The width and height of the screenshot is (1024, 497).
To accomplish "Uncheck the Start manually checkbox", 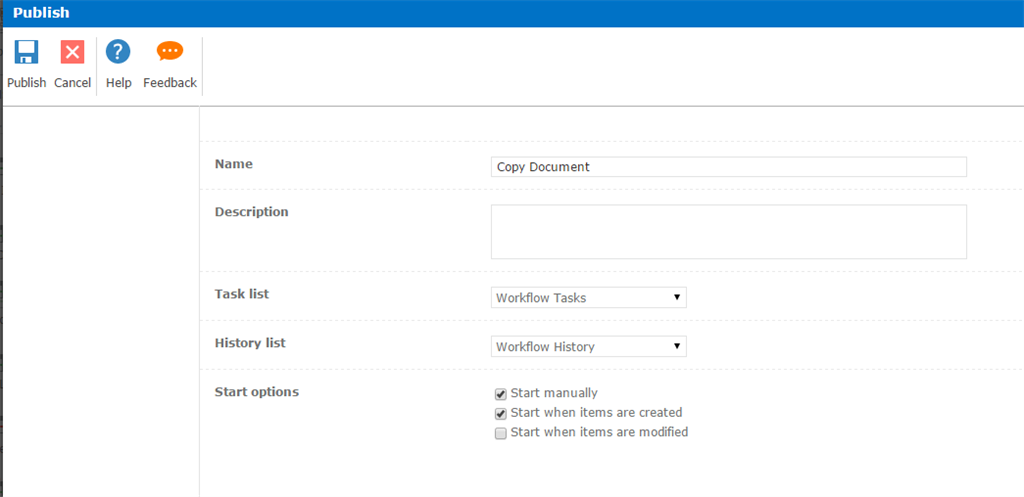I will tap(501, 394).
